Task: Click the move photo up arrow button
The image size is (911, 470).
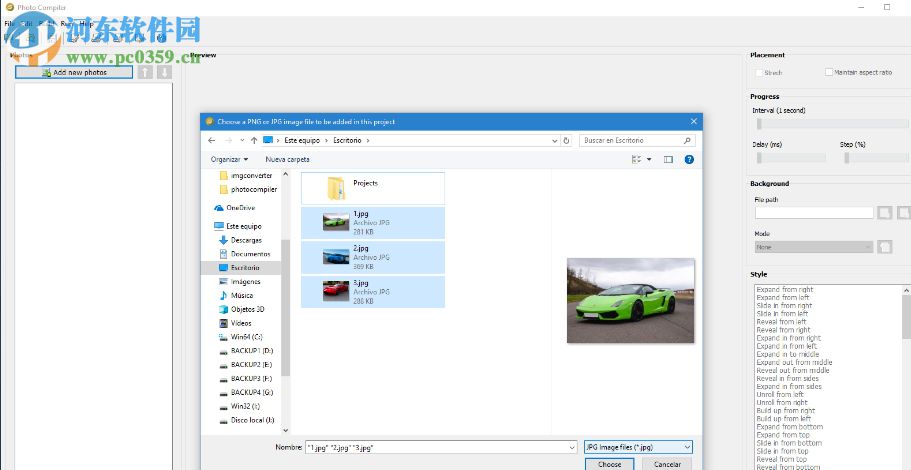Action: pos(145,72)
